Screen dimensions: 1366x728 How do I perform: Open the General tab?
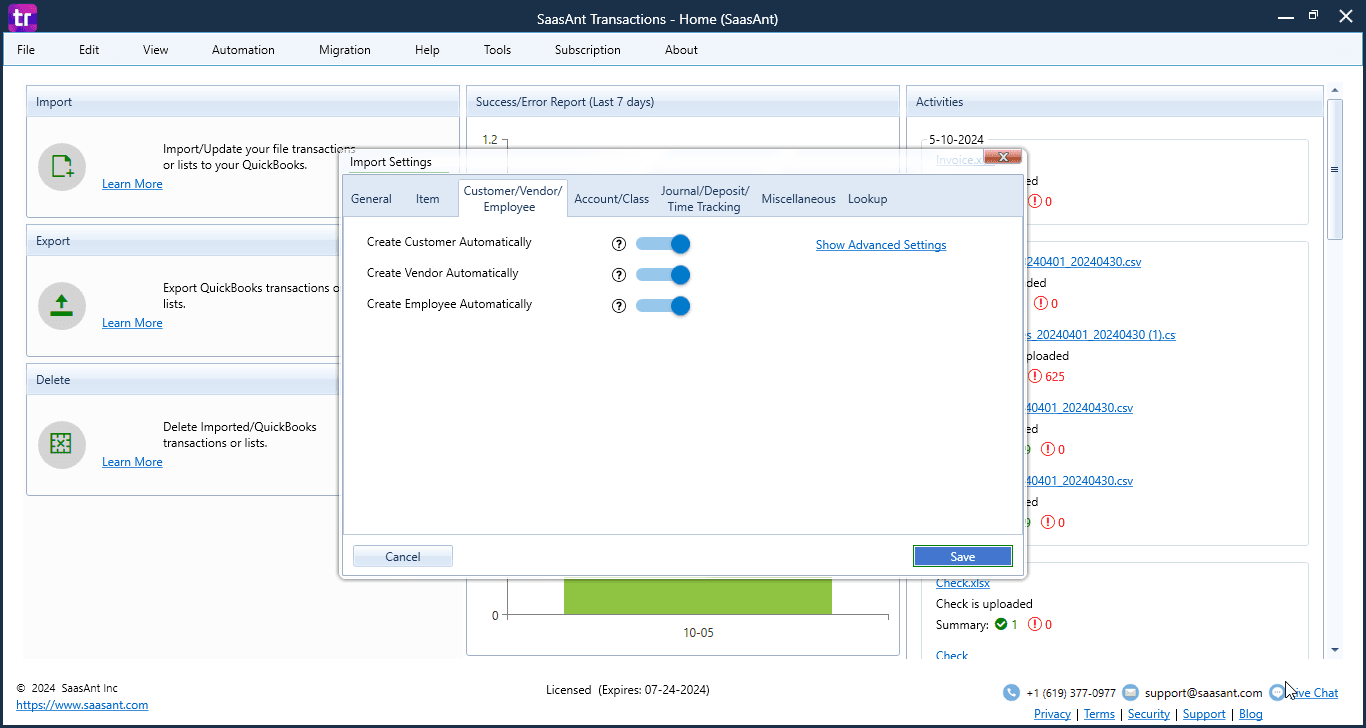tap(371, 199)
